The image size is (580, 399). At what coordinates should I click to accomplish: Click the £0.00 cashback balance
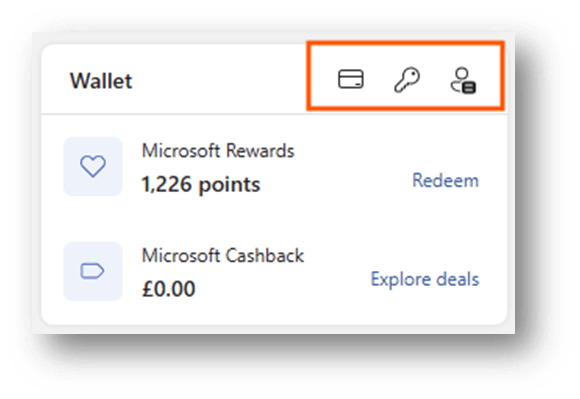coord(169,289)
